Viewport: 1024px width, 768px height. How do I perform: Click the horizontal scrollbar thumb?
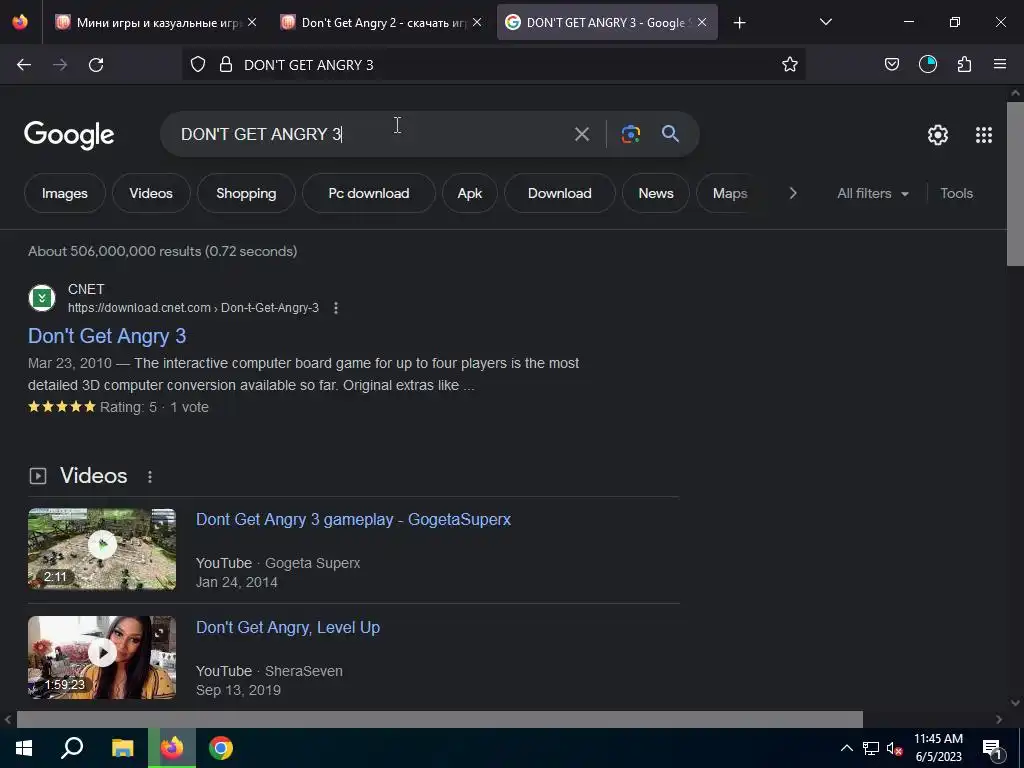point(440,719)
